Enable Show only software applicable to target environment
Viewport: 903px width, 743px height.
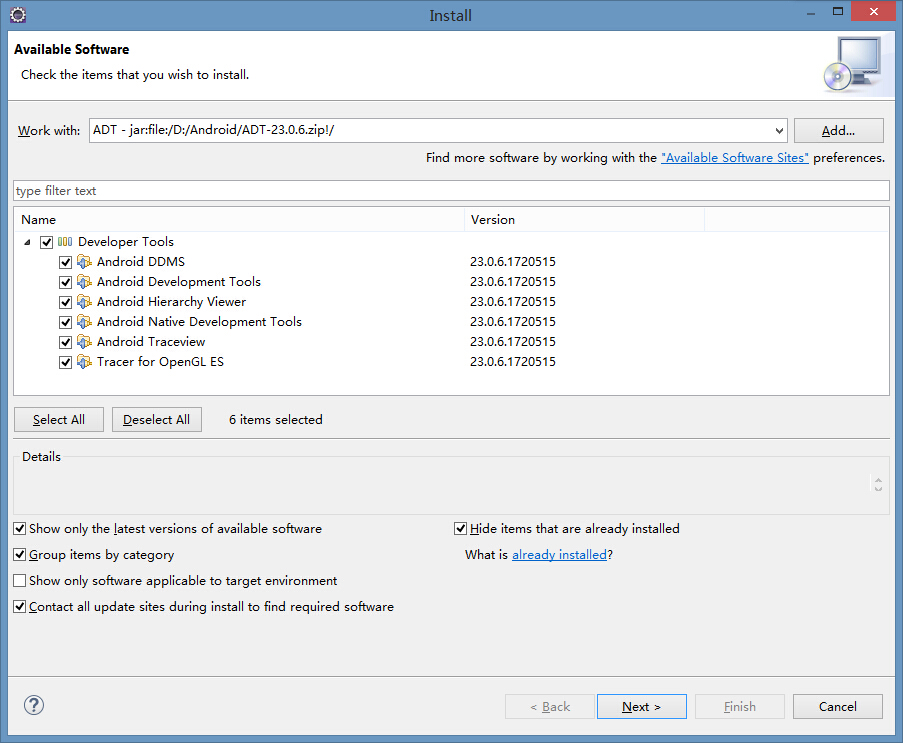tap(20, 581)
